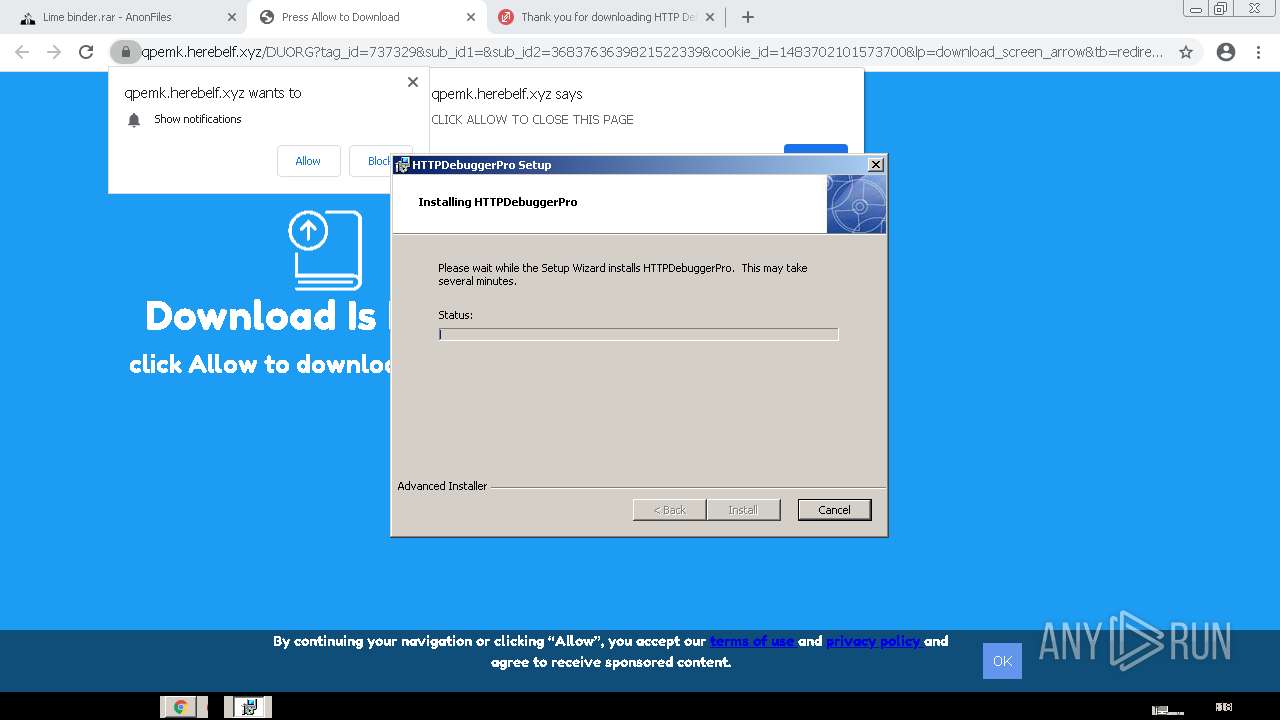Allow notifications from qpemk.herebelf.xyz
The width and height of the screenshot is (1280, 720).
(308, 161)
